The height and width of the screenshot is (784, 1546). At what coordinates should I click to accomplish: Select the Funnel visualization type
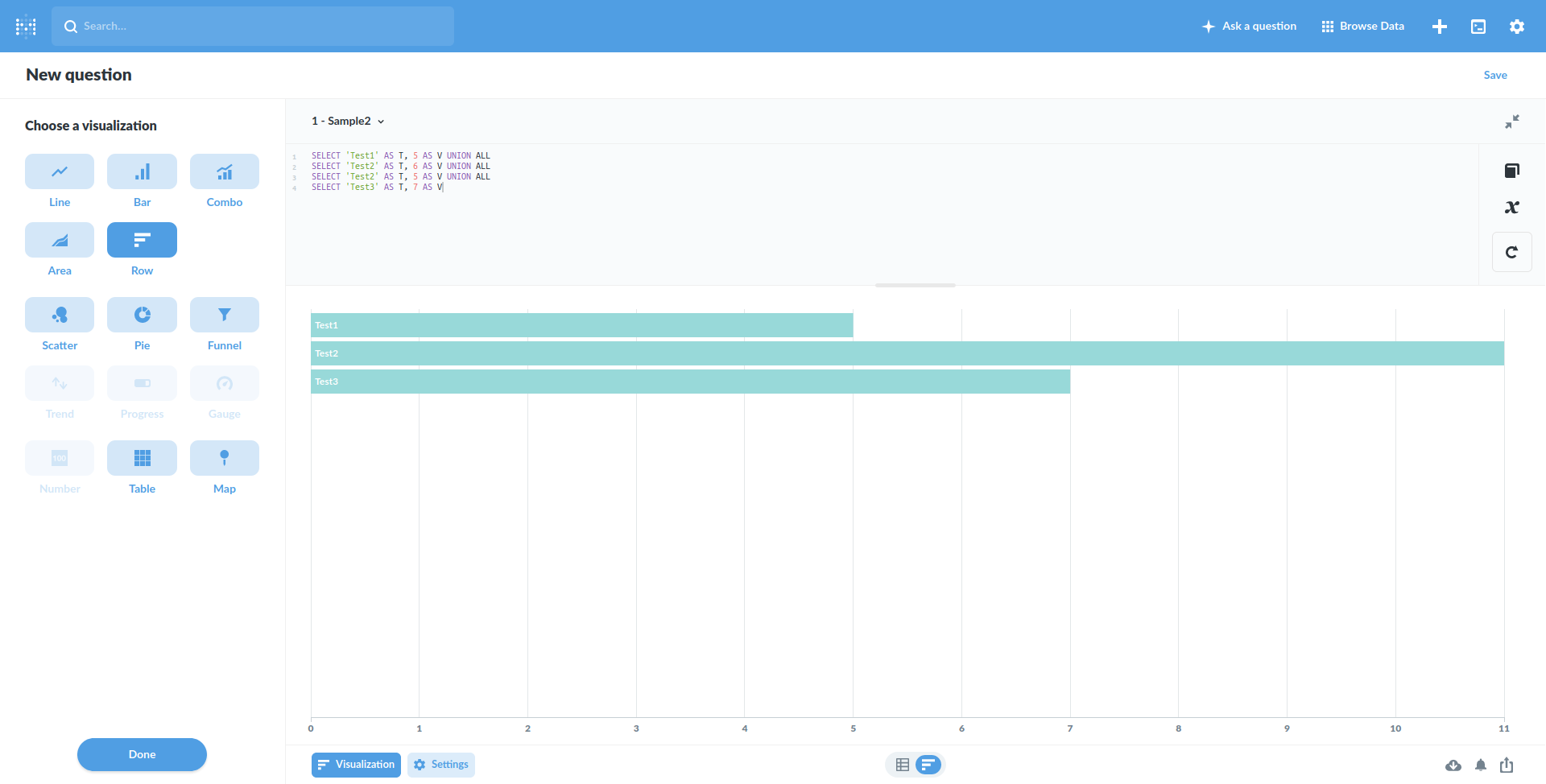(x=224, y=315)
